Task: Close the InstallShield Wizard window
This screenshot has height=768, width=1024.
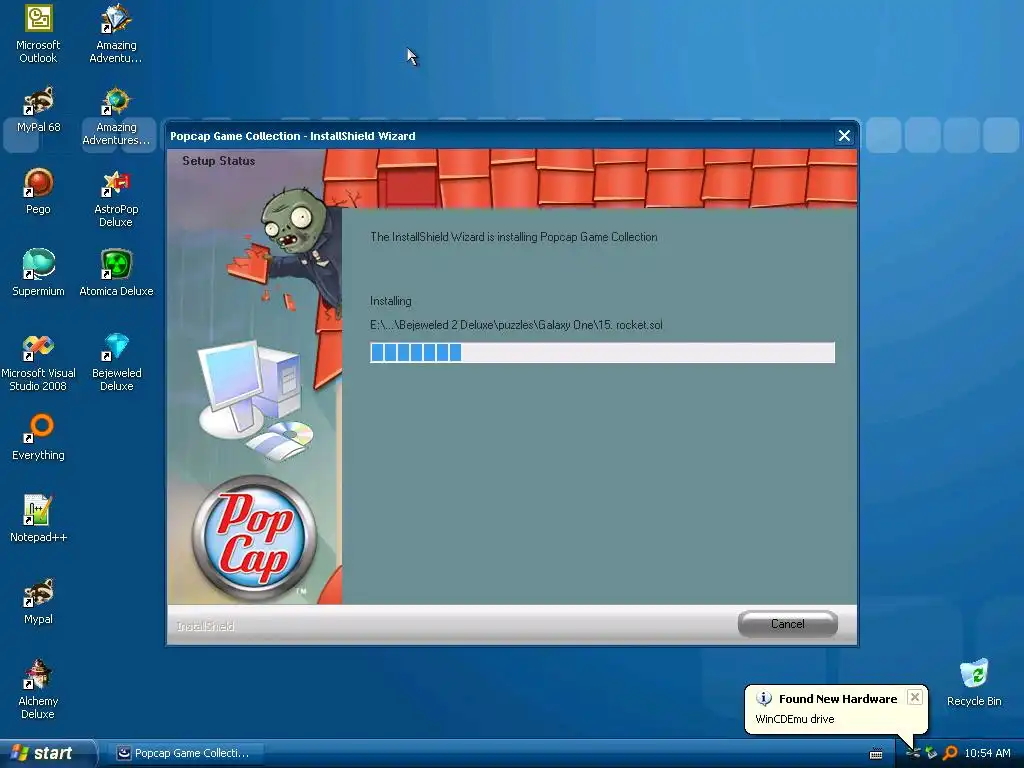Action: pos(844,136)
